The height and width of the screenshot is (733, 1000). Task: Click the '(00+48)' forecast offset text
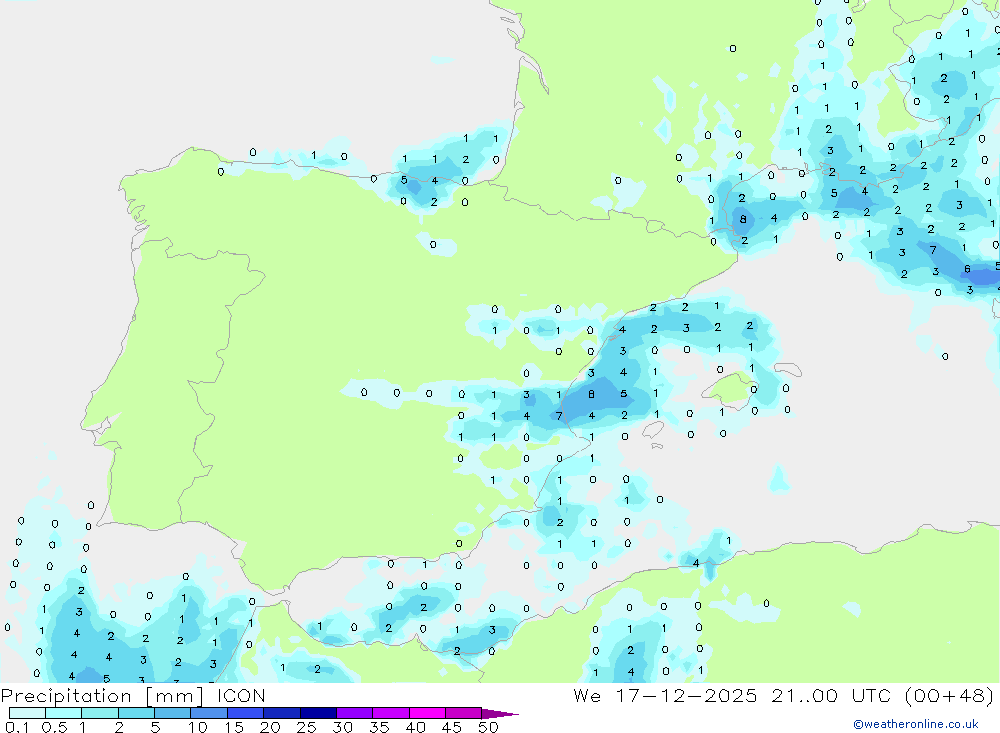[949, 695]
